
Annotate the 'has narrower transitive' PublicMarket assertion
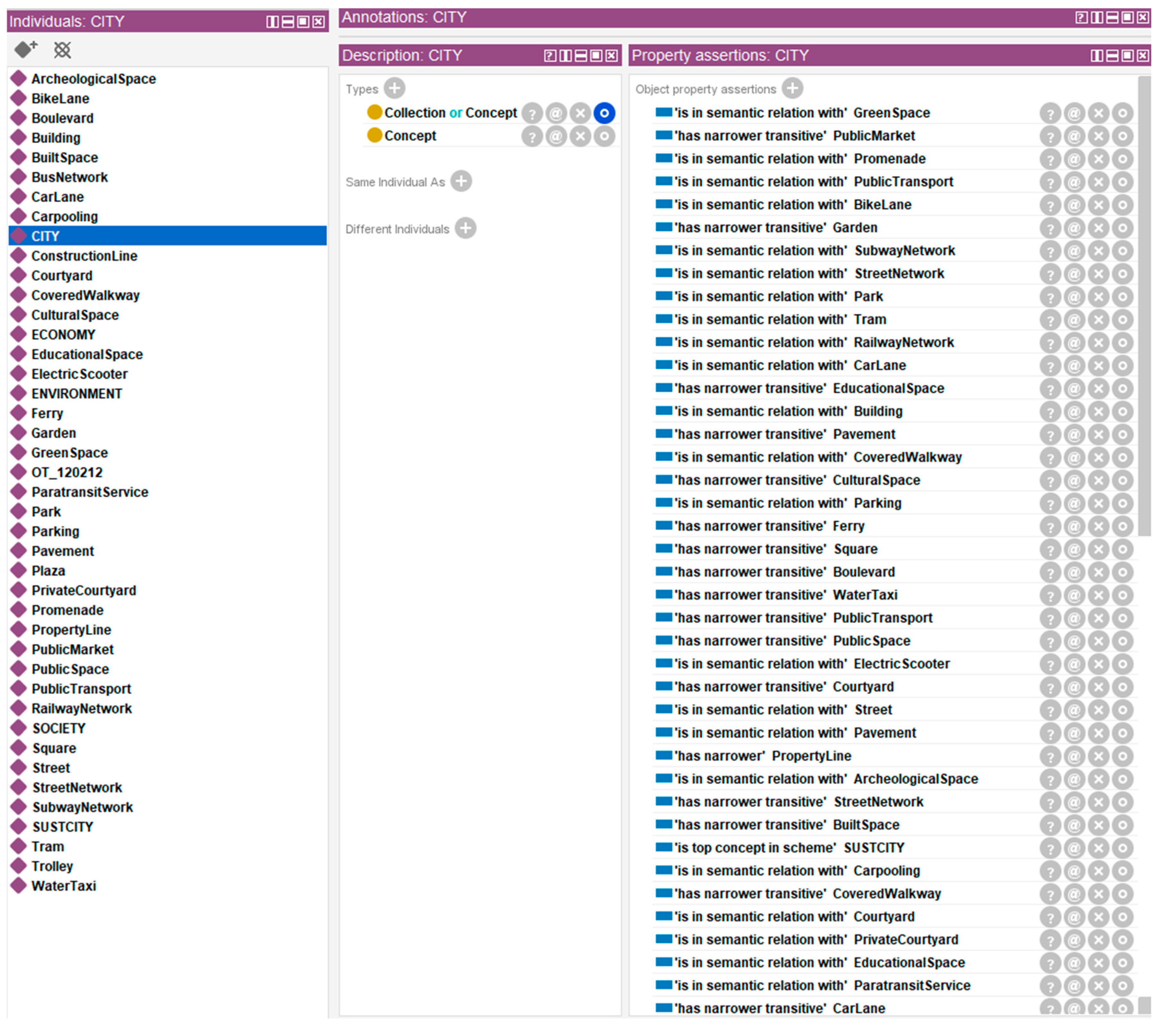coord(1074,136)
